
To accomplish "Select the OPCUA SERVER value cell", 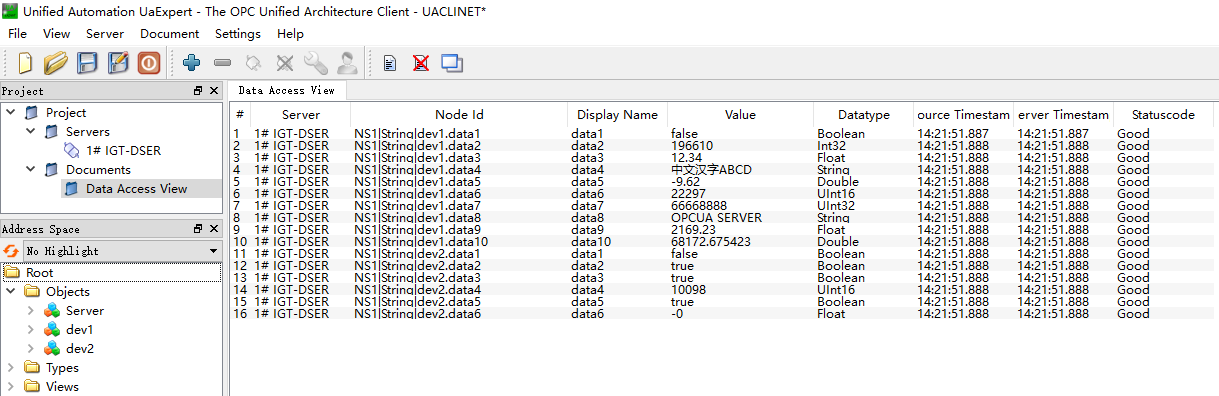I will point(716,218).
